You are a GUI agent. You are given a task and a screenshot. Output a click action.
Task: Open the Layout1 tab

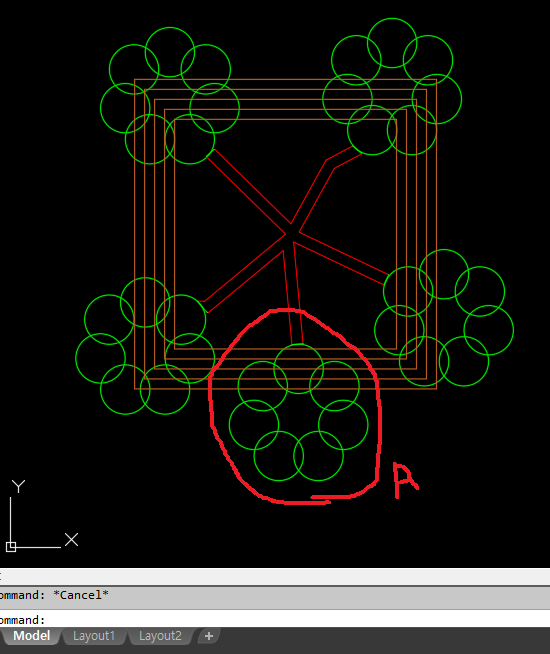94,636
